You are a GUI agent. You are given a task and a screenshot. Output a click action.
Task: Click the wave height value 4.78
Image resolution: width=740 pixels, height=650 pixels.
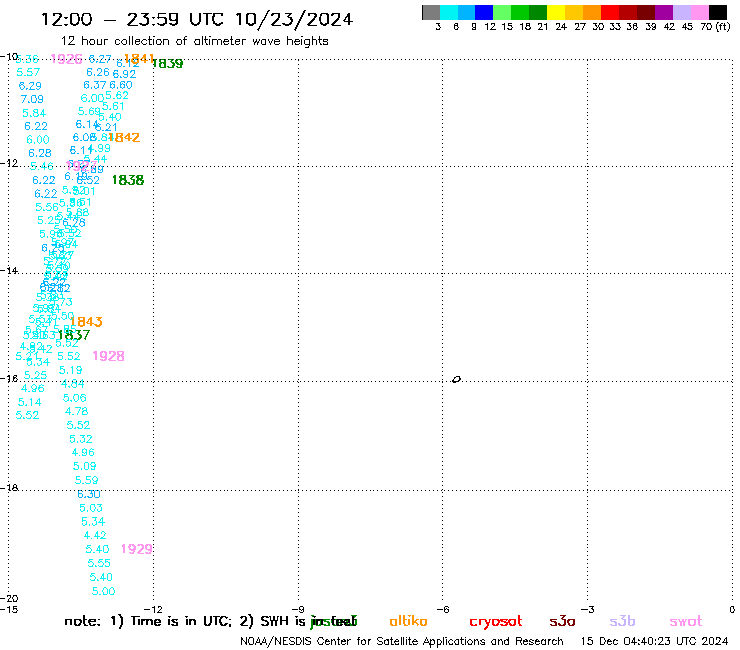click(x=76, y=411)
